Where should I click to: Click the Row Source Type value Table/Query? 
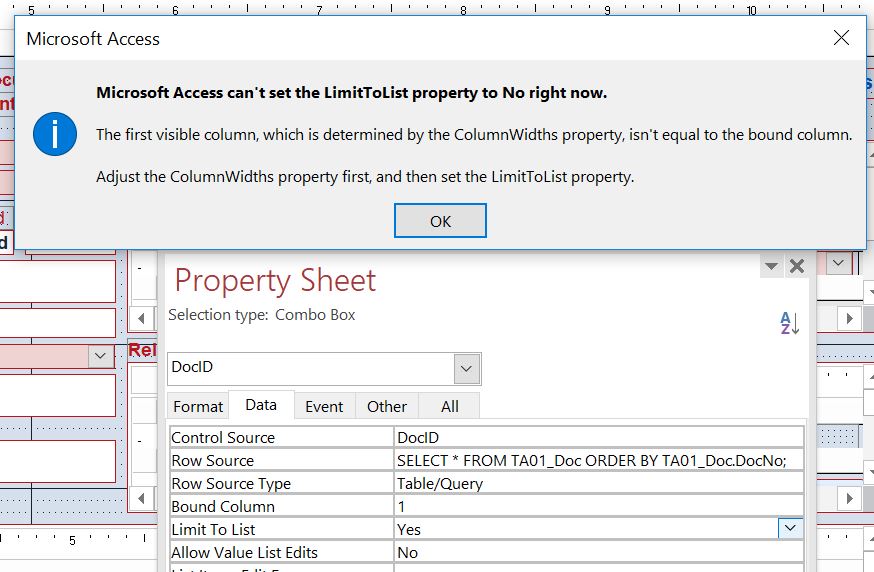click(599, 483)
